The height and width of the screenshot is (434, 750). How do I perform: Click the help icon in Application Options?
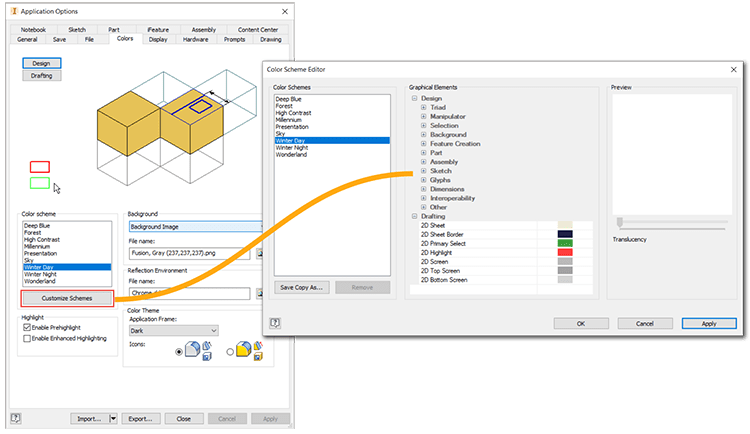tap(16, 418)
